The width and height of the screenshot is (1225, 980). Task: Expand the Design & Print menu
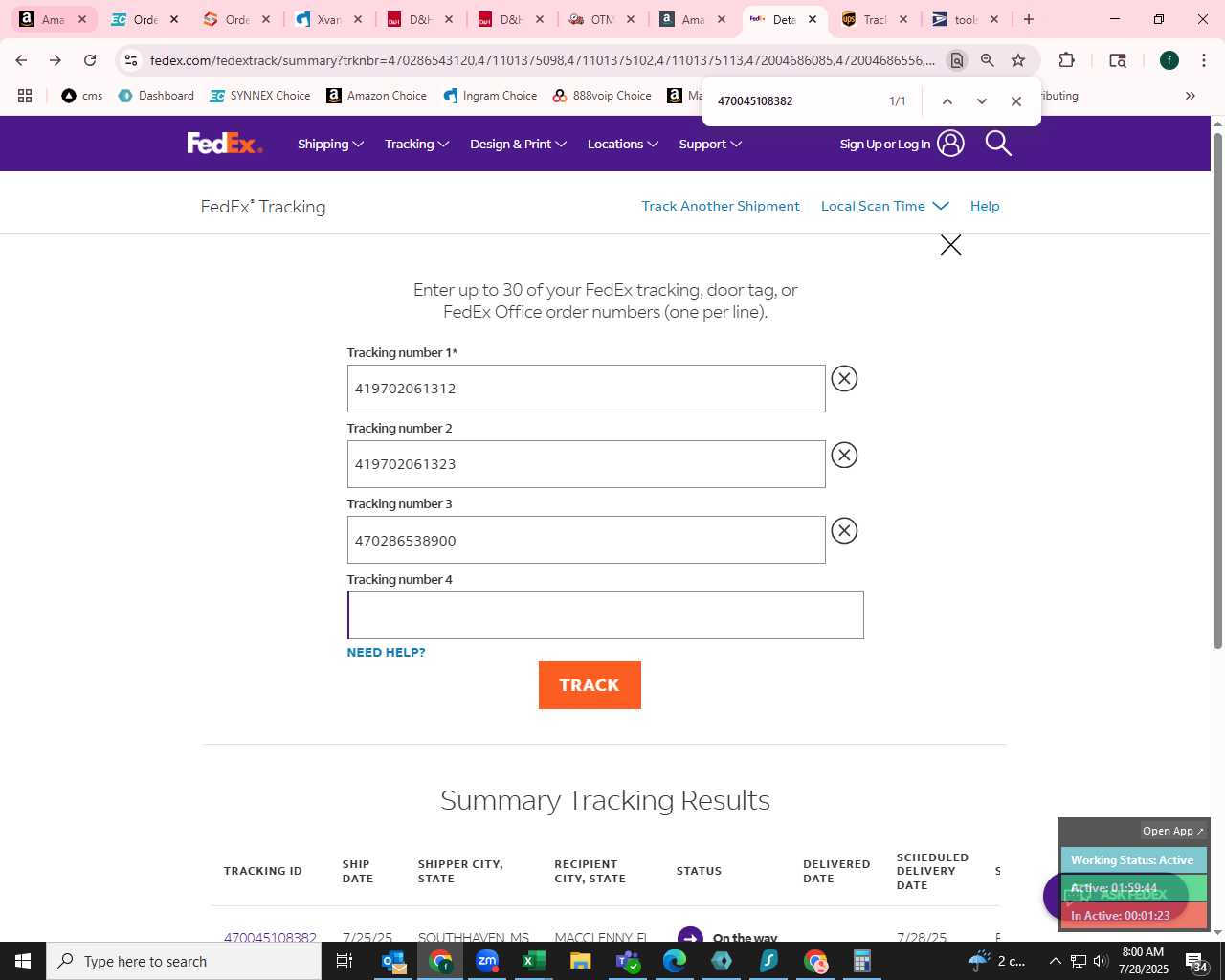pos(518,144)
